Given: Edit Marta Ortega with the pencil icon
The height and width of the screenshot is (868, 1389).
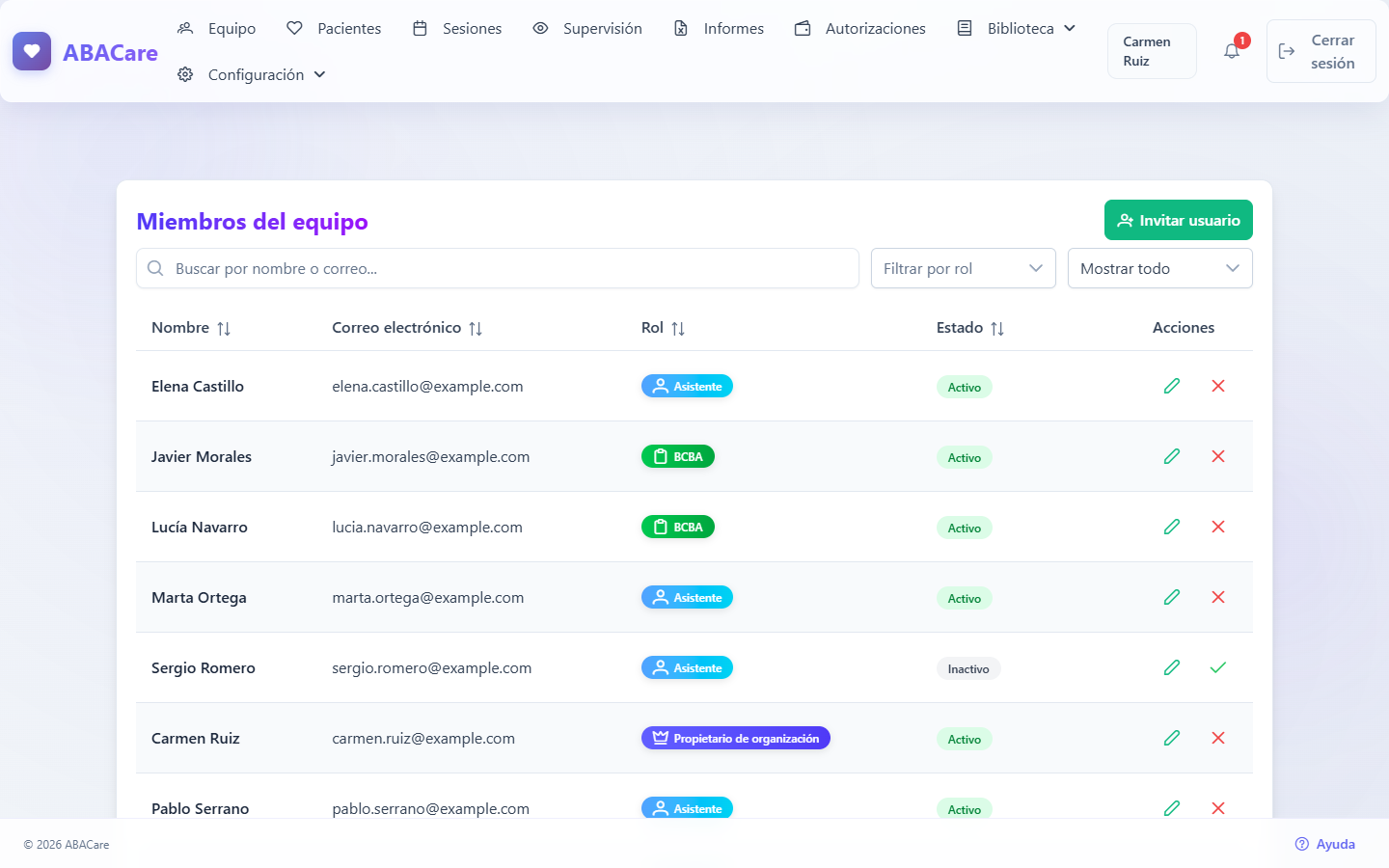Looking at the screenshot, I should click(1172, 597).
